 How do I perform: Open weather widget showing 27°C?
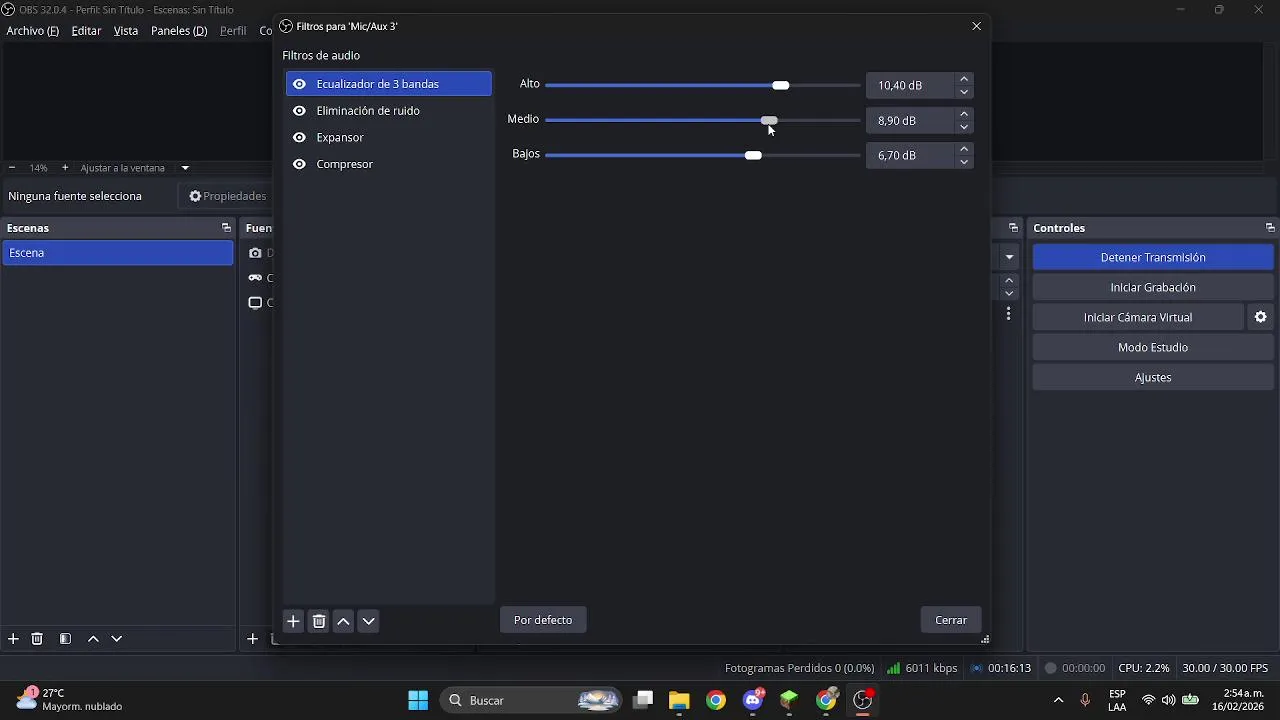(x=70, y=700)
